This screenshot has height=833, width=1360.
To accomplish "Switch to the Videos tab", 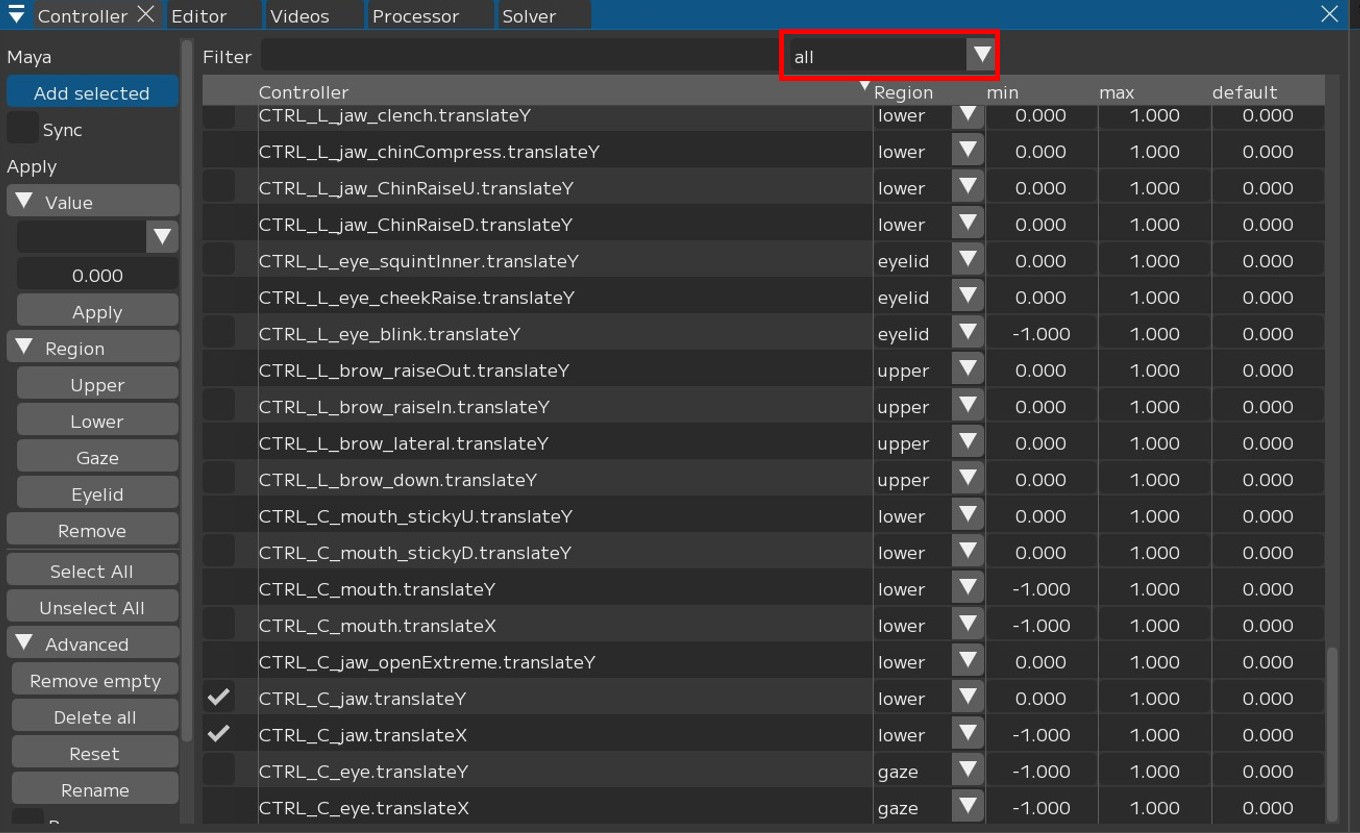I will tap(299, 16).
